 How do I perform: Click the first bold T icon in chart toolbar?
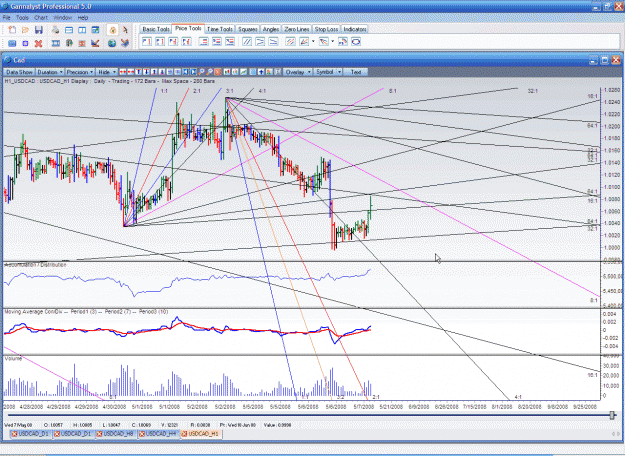139,72
